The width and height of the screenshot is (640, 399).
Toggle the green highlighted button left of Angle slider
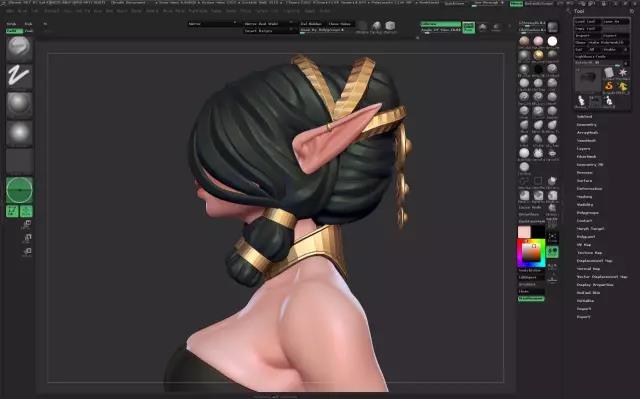point(440,24)
